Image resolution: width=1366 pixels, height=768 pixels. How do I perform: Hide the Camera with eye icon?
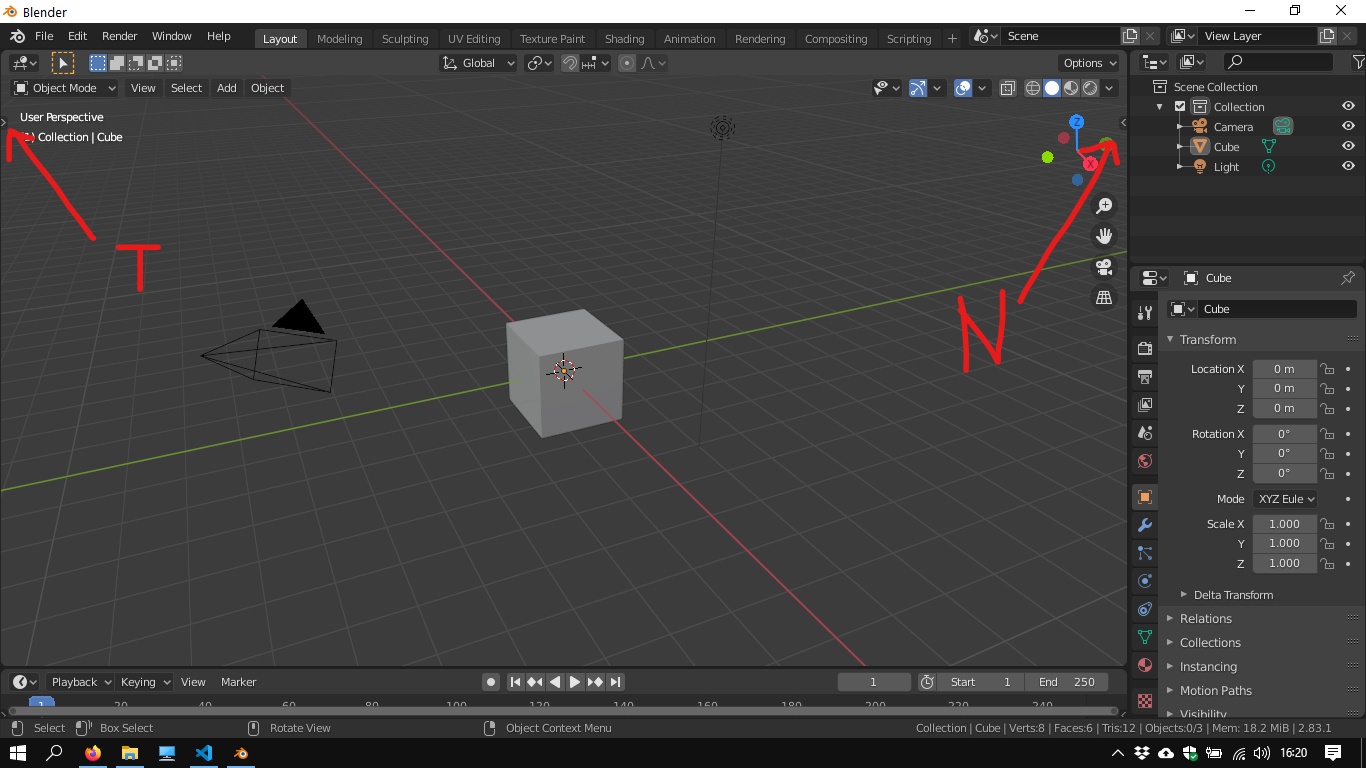coord(1348,126)
